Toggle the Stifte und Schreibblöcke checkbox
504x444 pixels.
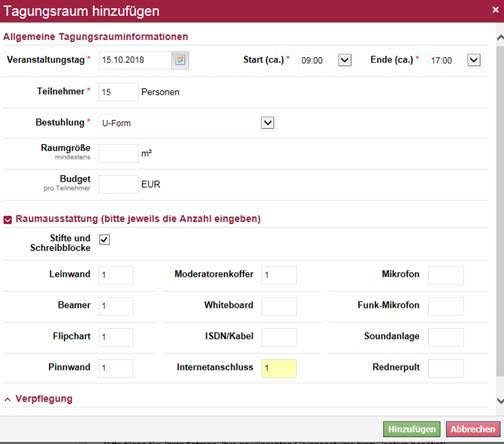tap(104, 239)
